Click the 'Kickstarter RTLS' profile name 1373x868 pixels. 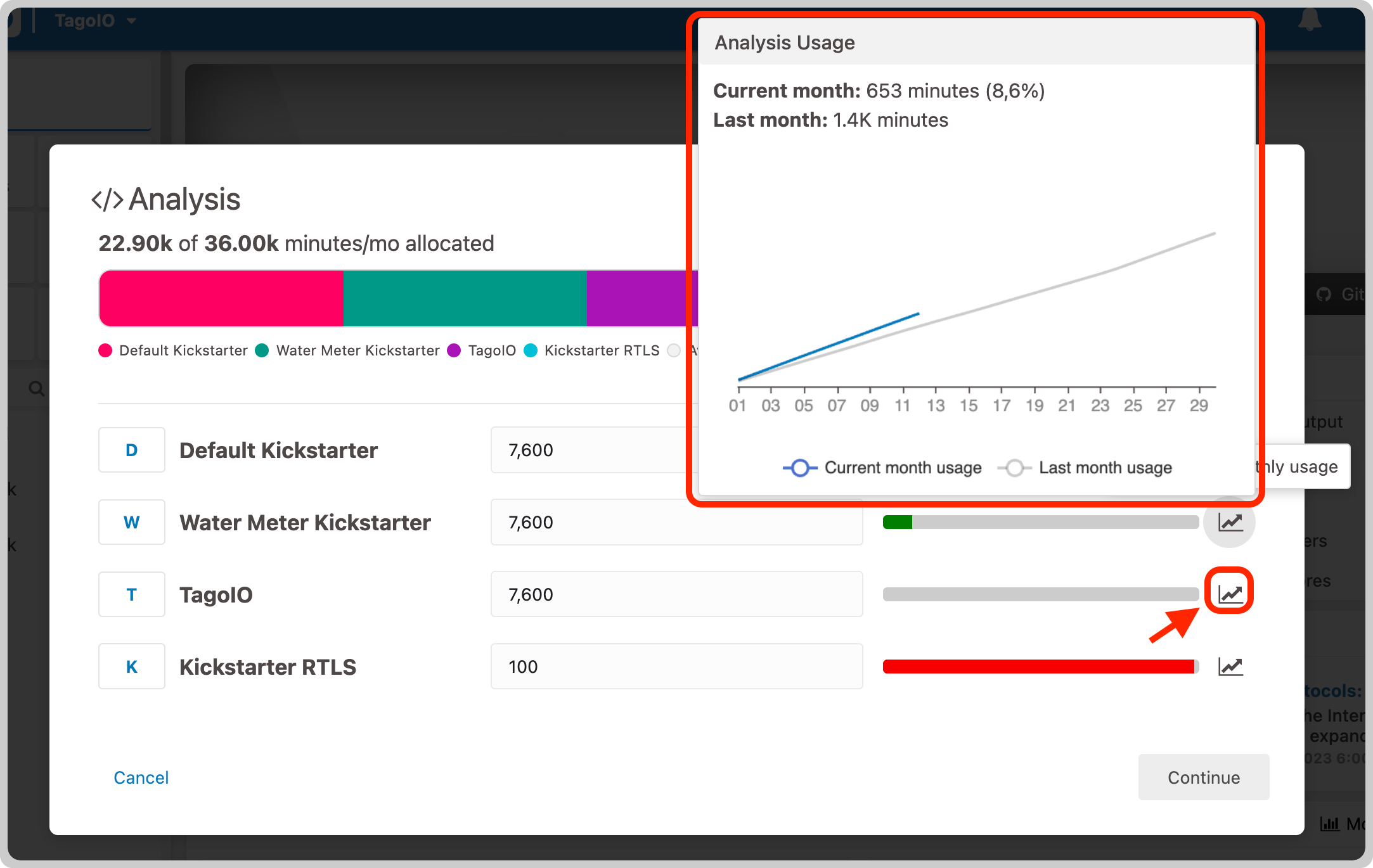point(268,667)
